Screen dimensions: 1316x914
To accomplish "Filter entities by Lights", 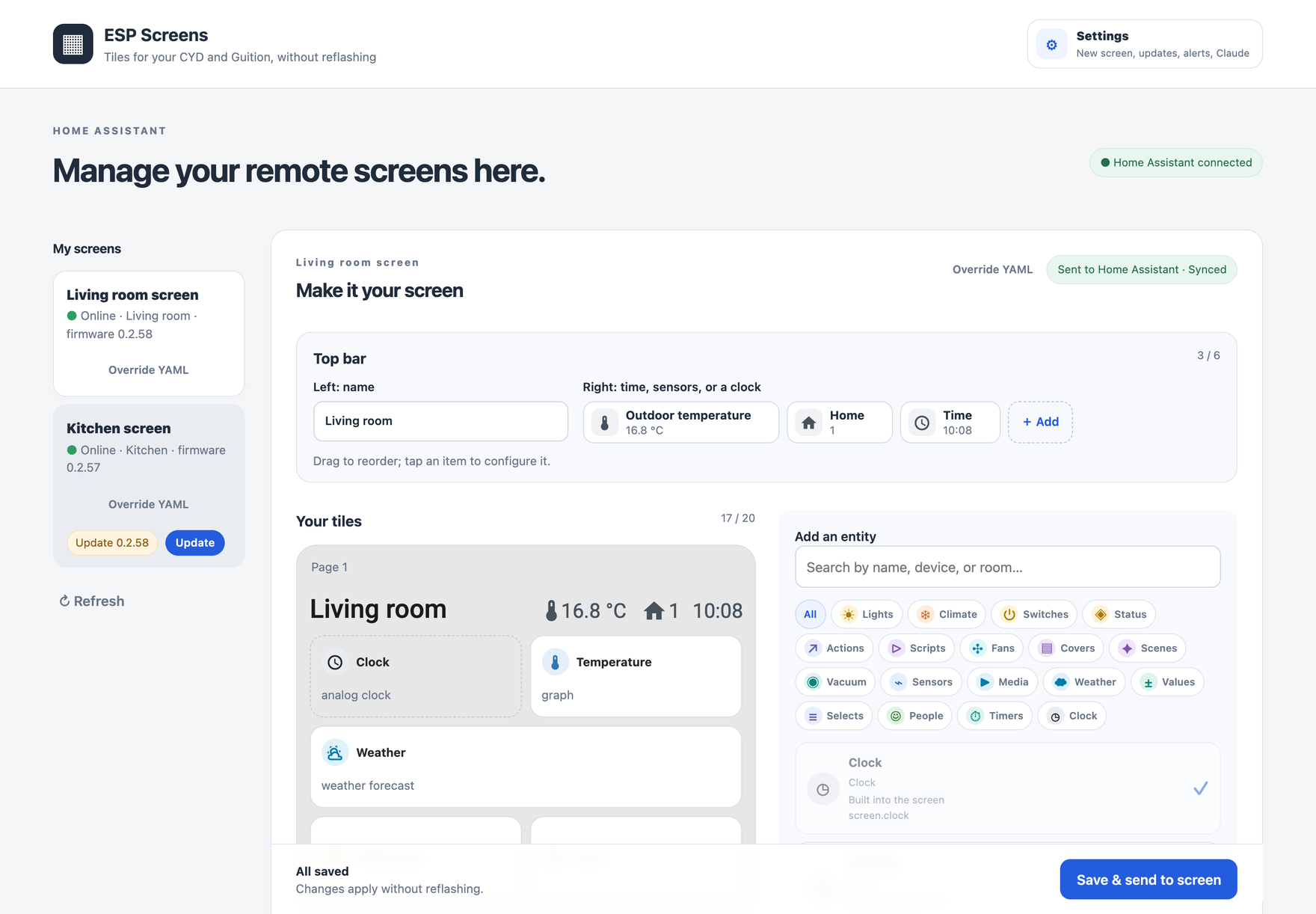I will pos(867,614).
